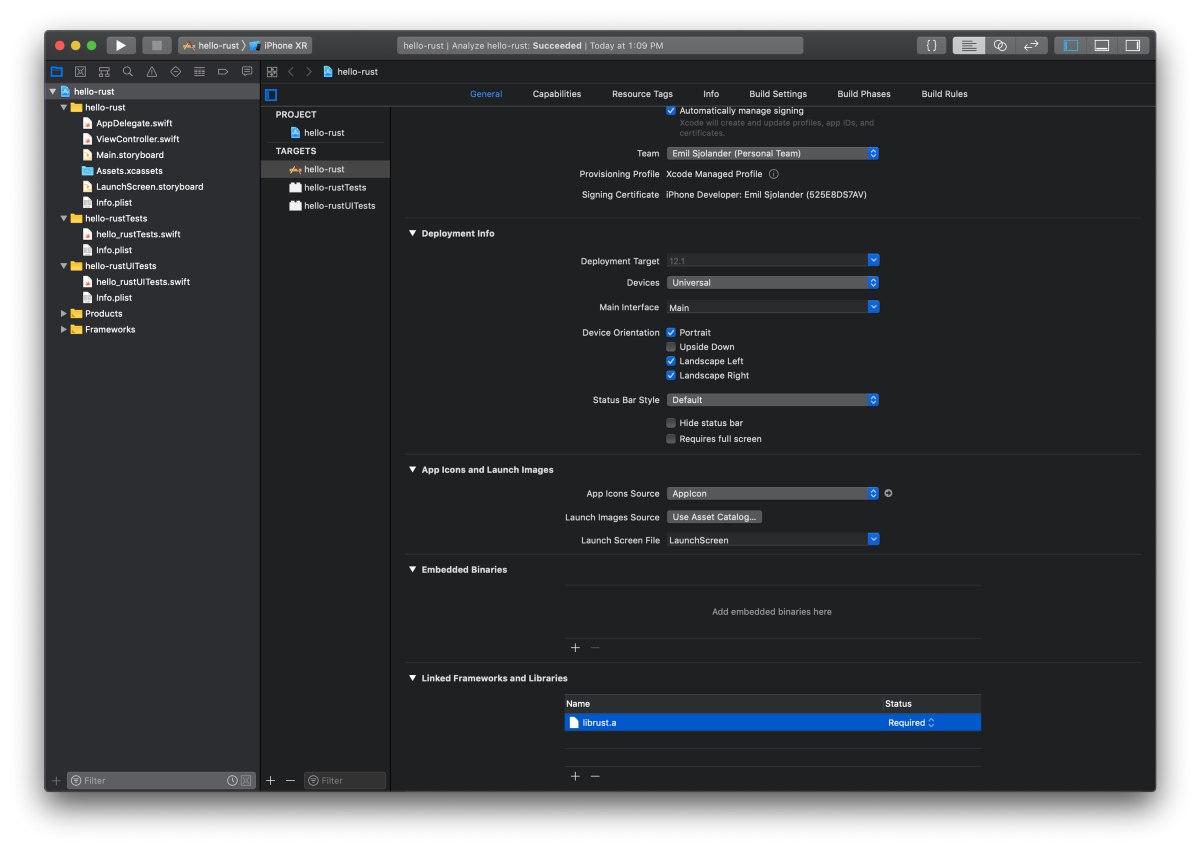Viewport: 1200px width, 850px height.
Task: Add an embedded binary with plus
Action: pos(575,648)
